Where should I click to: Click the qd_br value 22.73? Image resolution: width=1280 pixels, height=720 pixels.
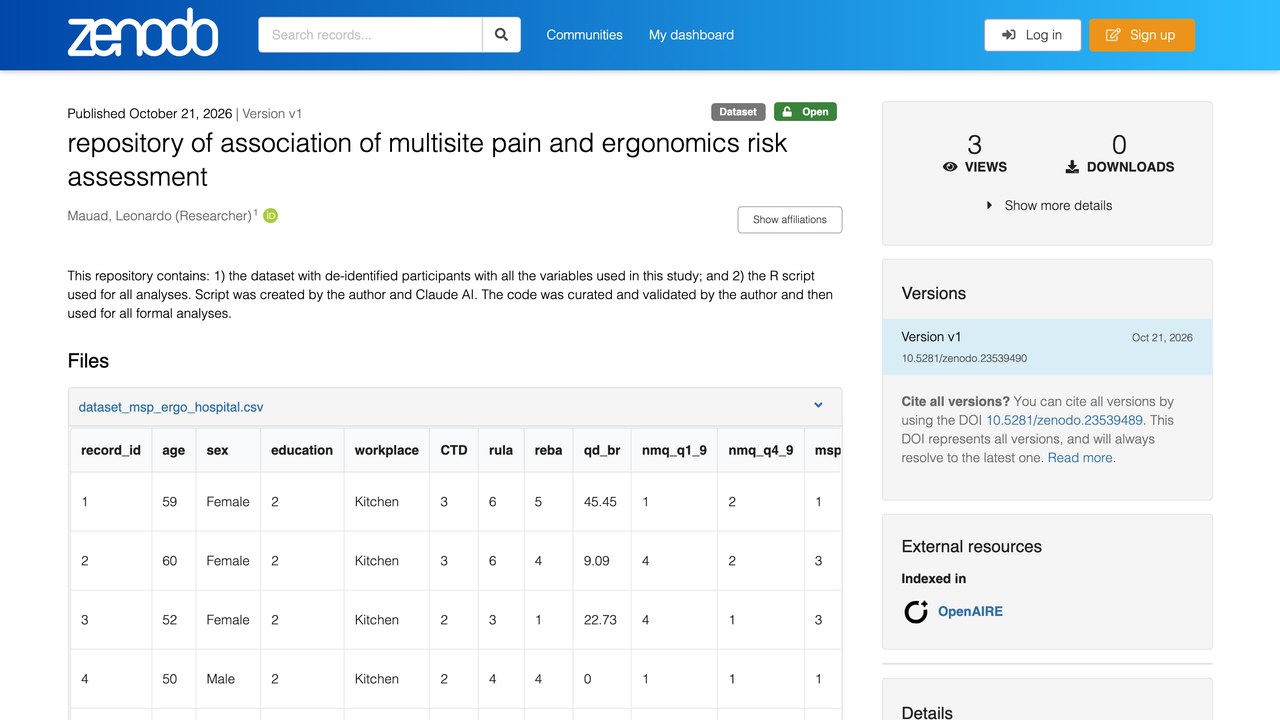(600, 620)
